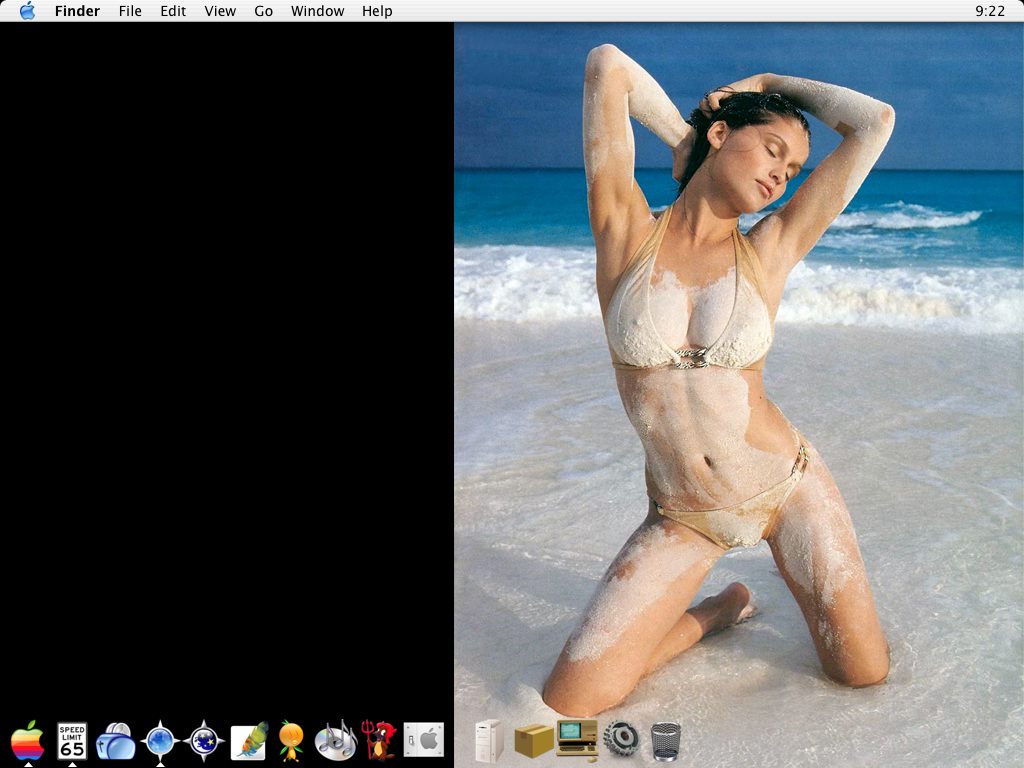Open the Finder application menu
The height and width of the screenshot is (768, 1024).
pyautogui.click(x=77, y=11)
